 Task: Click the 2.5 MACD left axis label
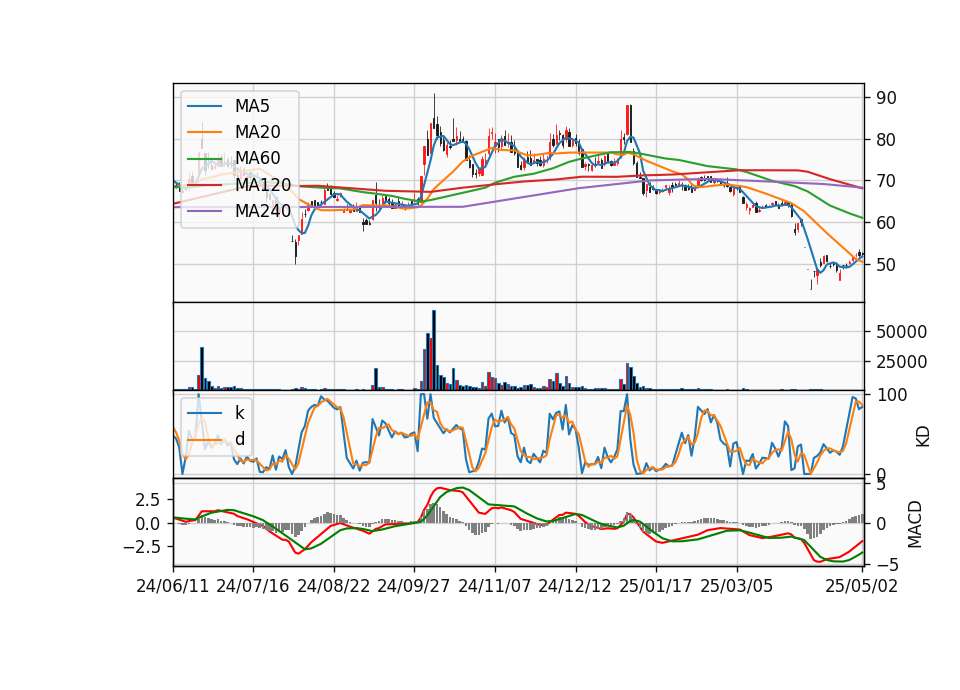click(x=147, y=500)
